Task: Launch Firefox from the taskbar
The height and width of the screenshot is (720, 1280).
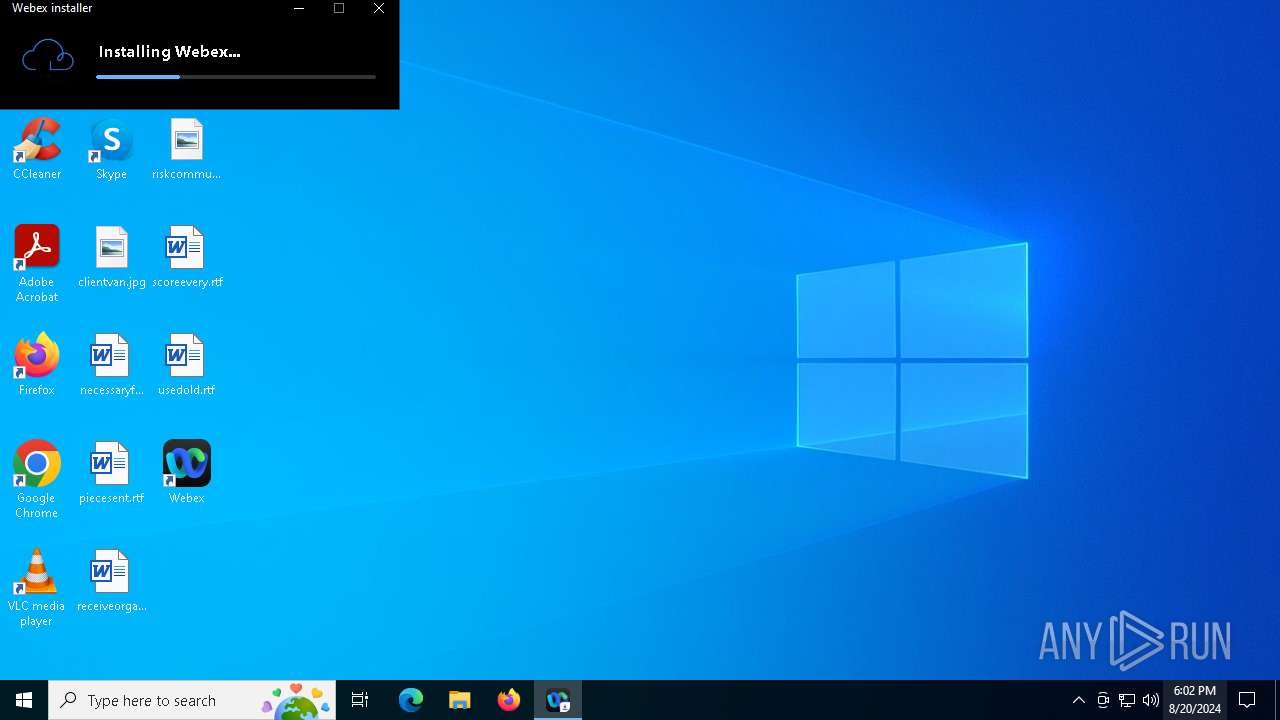Action: [508, 700]
